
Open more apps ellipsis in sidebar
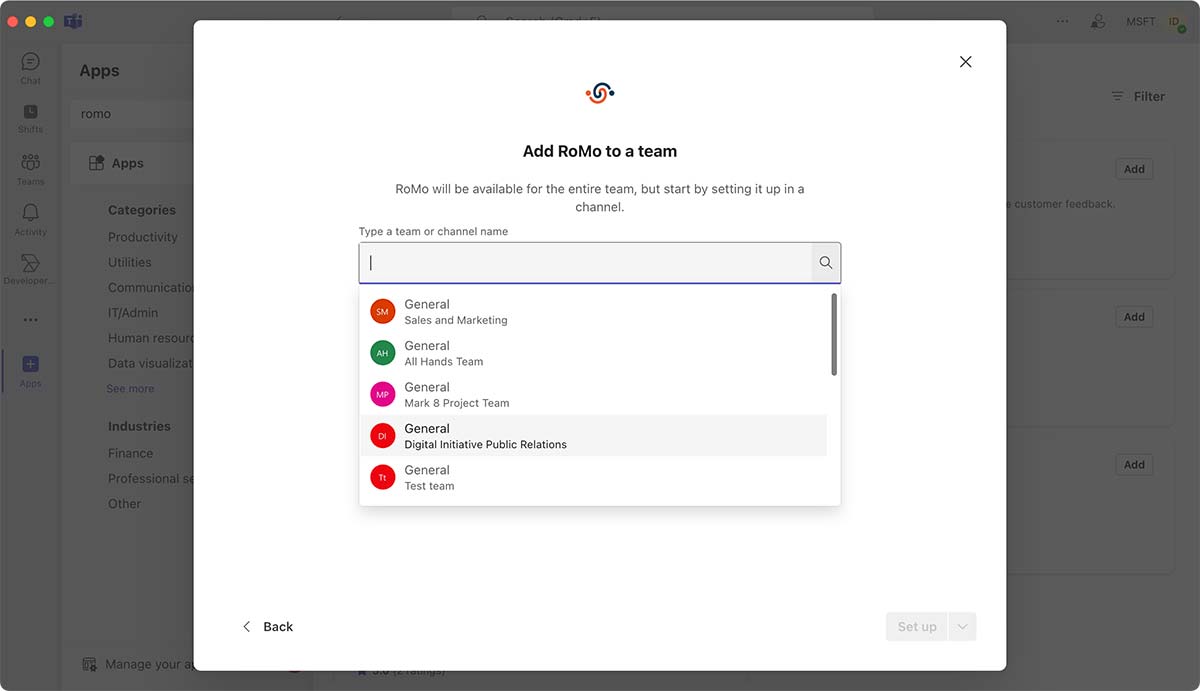(31, 320)
